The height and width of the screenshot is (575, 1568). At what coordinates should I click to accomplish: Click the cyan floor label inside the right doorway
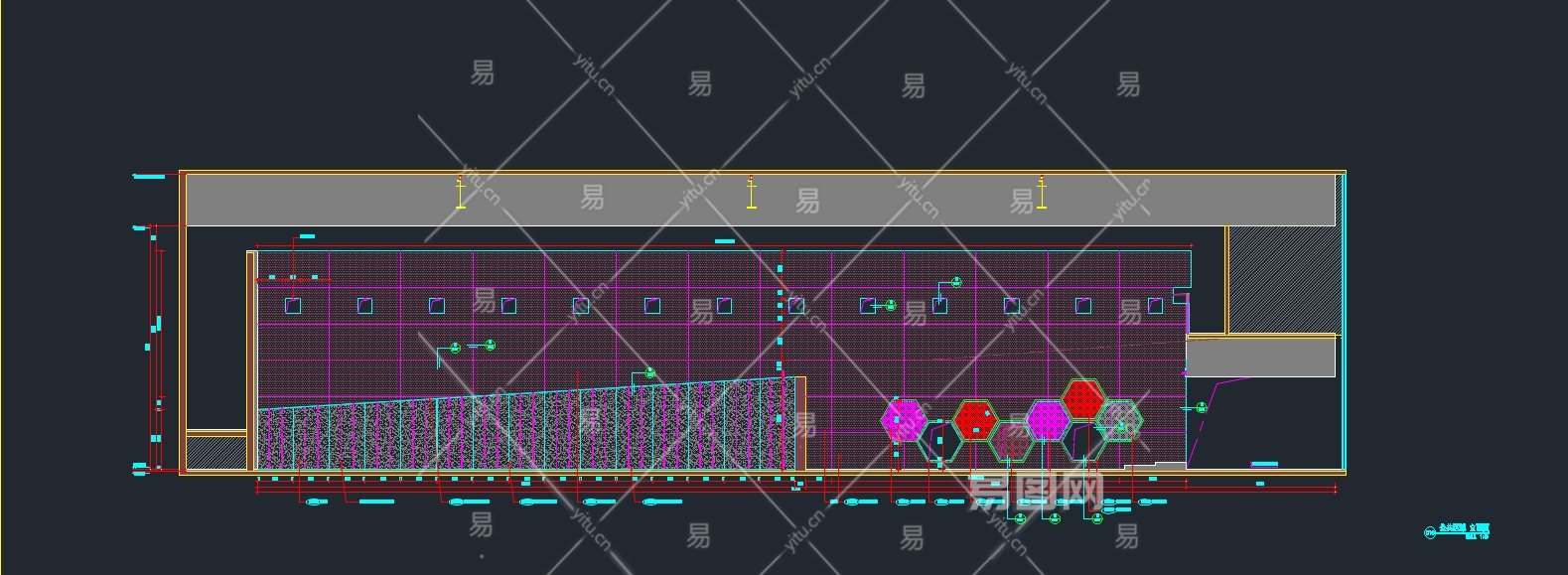(x=1264, y=464)
